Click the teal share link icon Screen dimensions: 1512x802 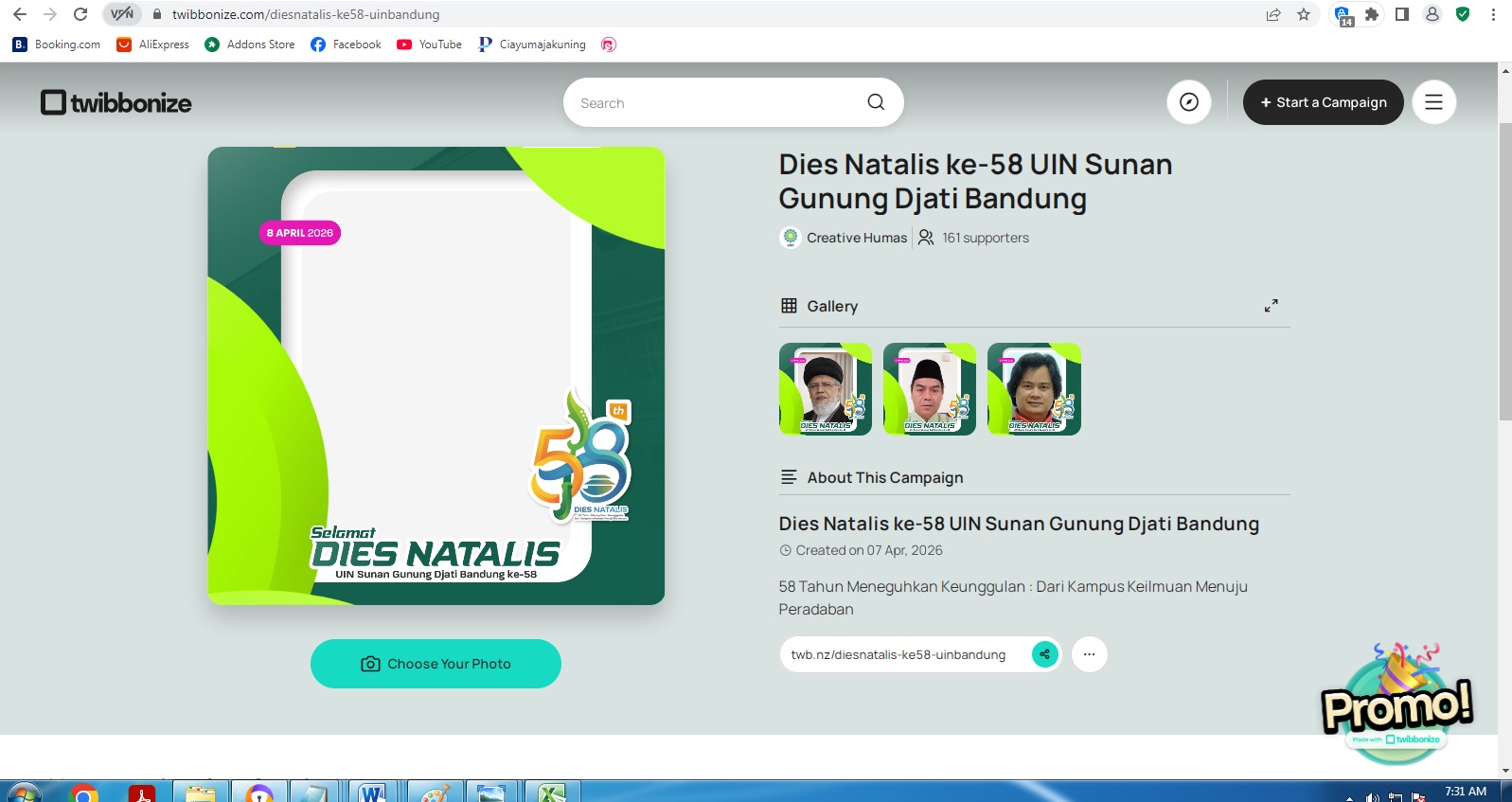click(1044, 654)
